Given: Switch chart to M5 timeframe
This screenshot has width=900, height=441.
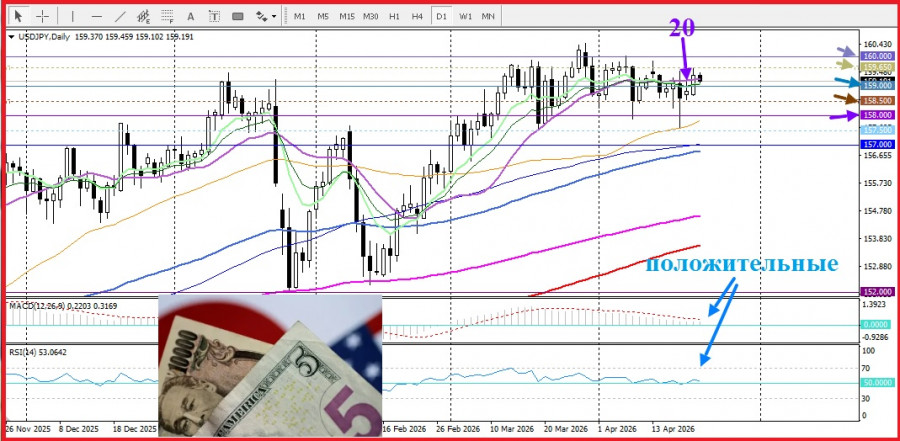Looking at the screenshot, I should [323, 16].
